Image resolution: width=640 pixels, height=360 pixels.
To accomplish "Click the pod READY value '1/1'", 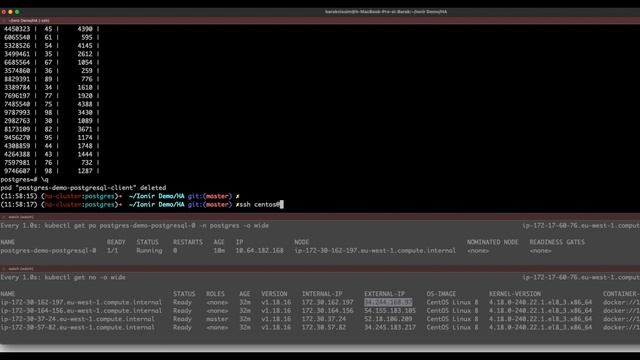I will click(112, 251).
